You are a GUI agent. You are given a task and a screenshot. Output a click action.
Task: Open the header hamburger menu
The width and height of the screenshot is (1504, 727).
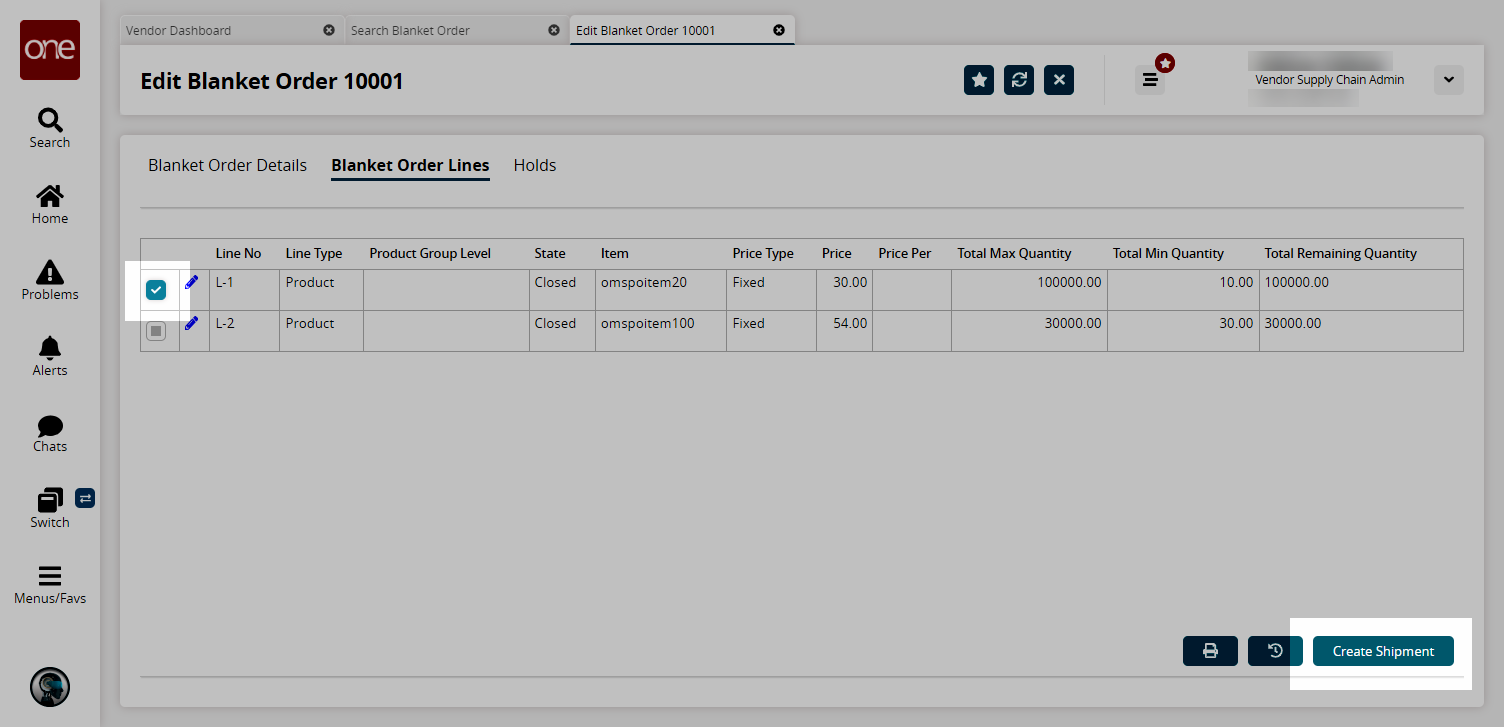click(x=1150, y=80)
